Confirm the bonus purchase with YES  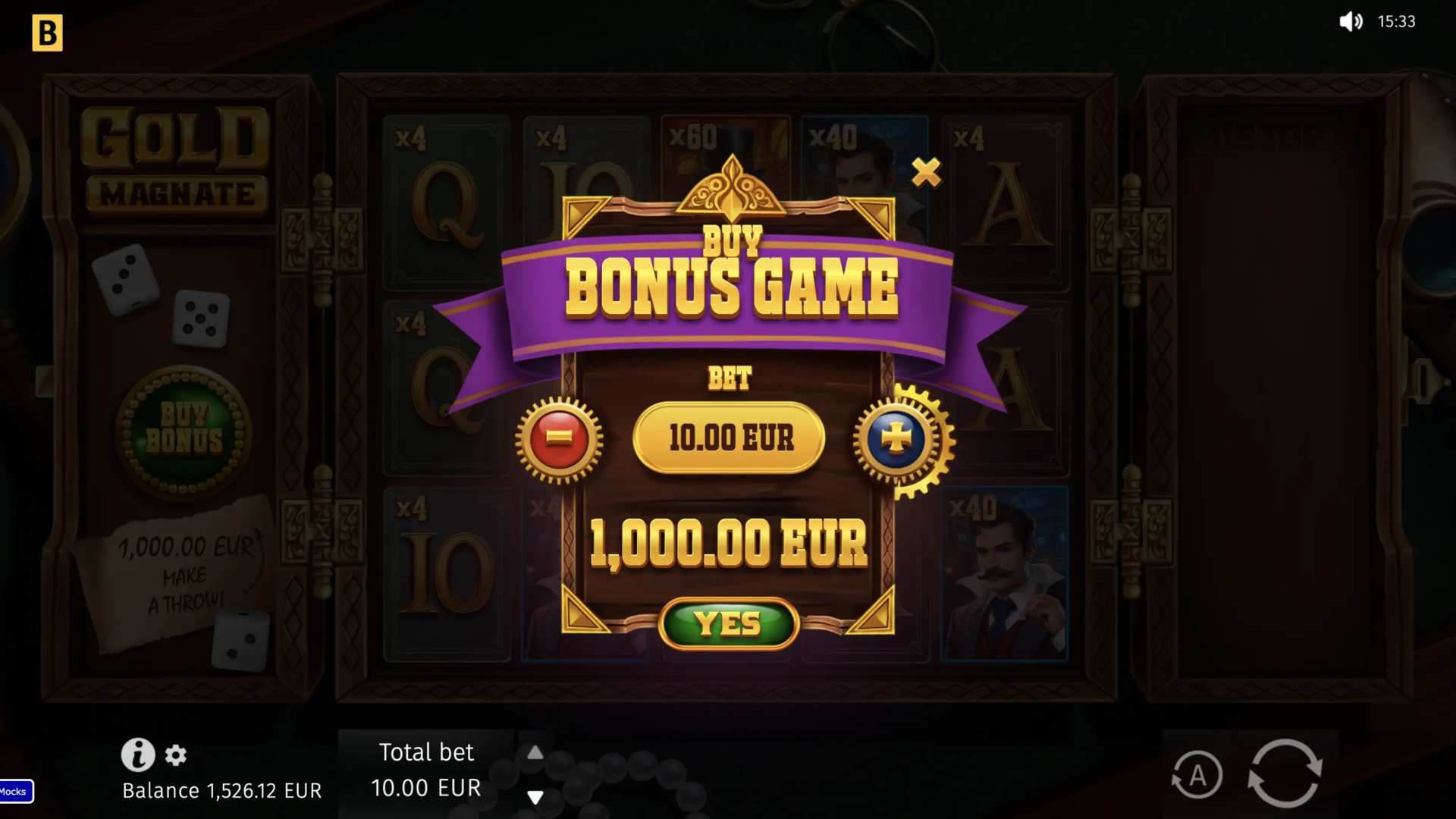pos(729,623)
